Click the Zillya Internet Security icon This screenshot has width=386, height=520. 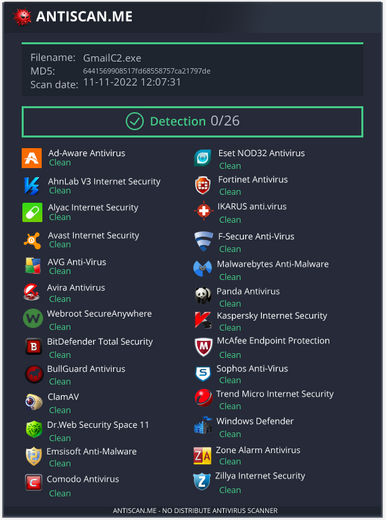(202, 482)
